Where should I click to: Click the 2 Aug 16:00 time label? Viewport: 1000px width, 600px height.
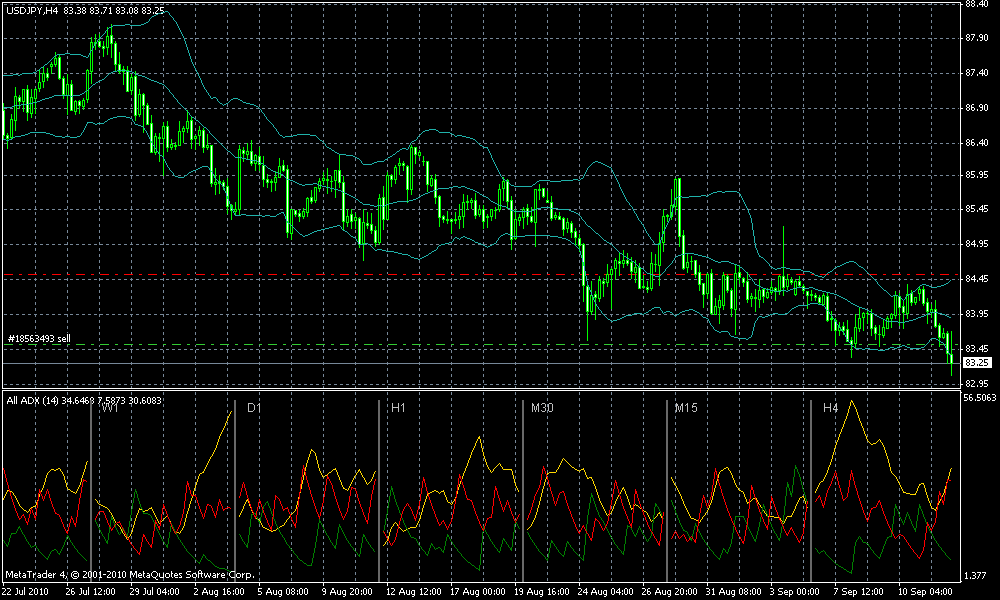point(219,592)
